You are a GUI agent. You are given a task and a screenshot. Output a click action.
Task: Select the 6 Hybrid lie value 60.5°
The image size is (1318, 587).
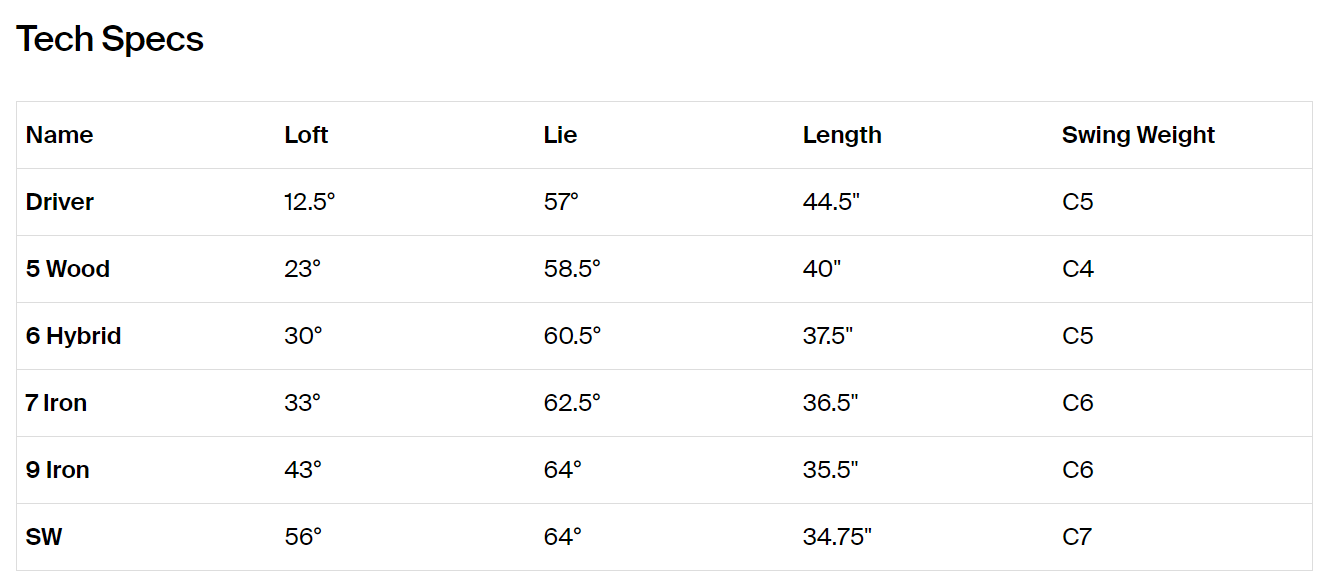click(572, 336)
